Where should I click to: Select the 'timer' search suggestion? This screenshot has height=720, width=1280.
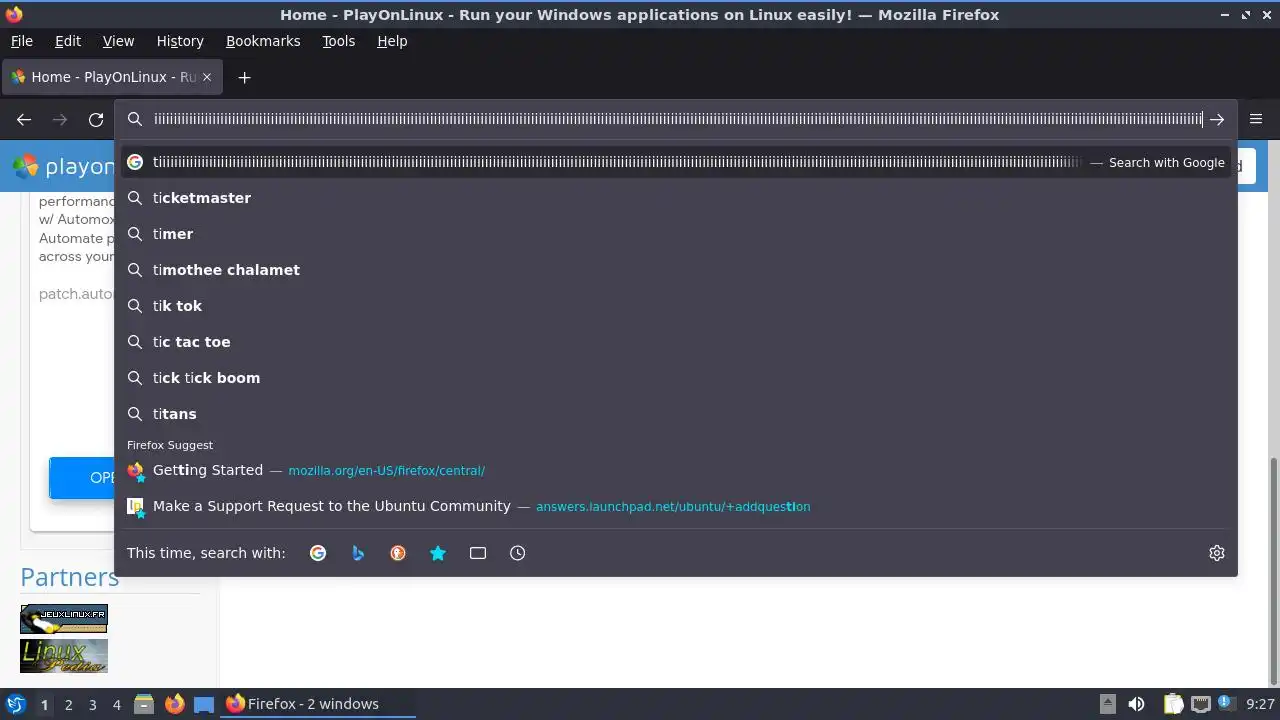tap(676, 234)
